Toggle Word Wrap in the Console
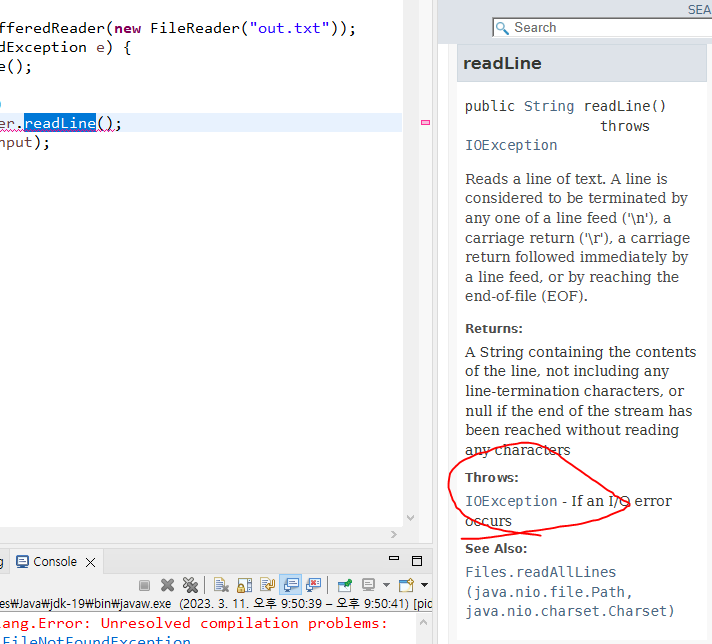The image size is (712, 644). [267, 585]
